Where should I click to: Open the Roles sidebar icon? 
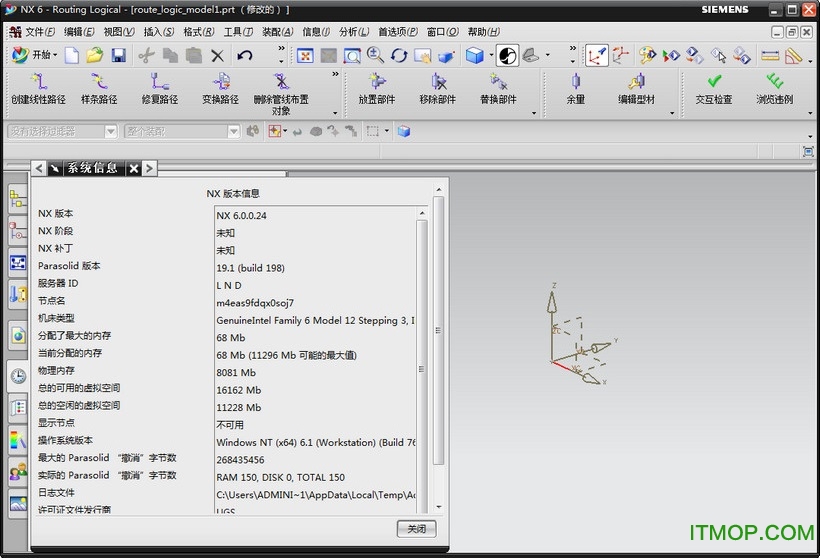(18, 472)
